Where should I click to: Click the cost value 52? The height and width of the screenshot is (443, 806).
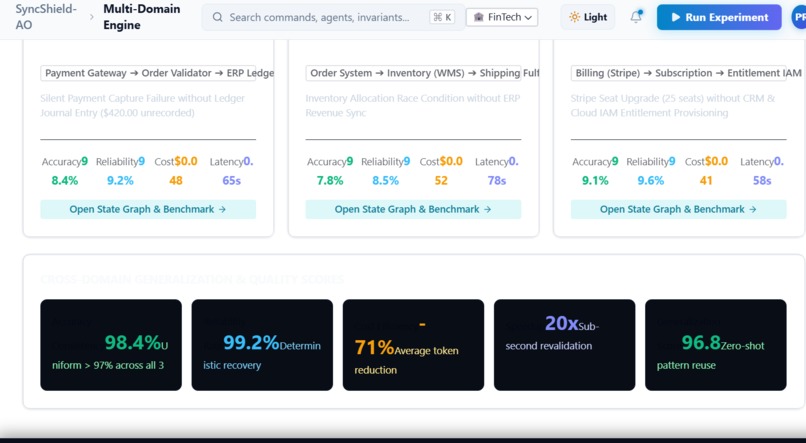click(441, 180)
